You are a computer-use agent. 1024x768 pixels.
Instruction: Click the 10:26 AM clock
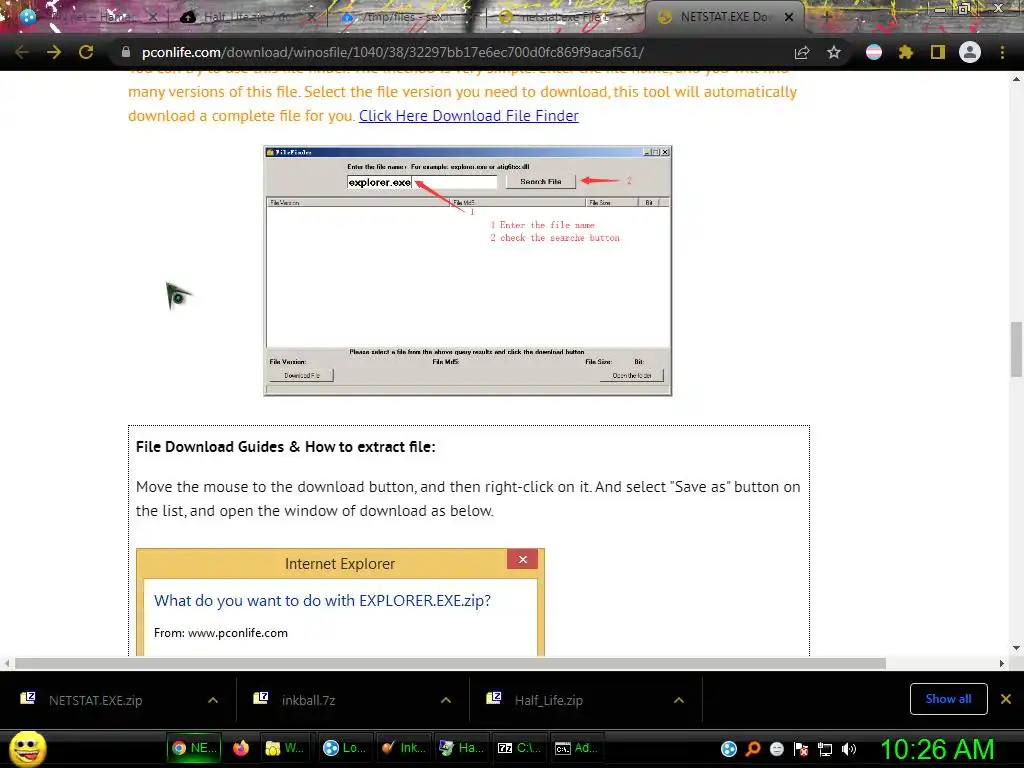pyautogui.click(x=937, y=749)
